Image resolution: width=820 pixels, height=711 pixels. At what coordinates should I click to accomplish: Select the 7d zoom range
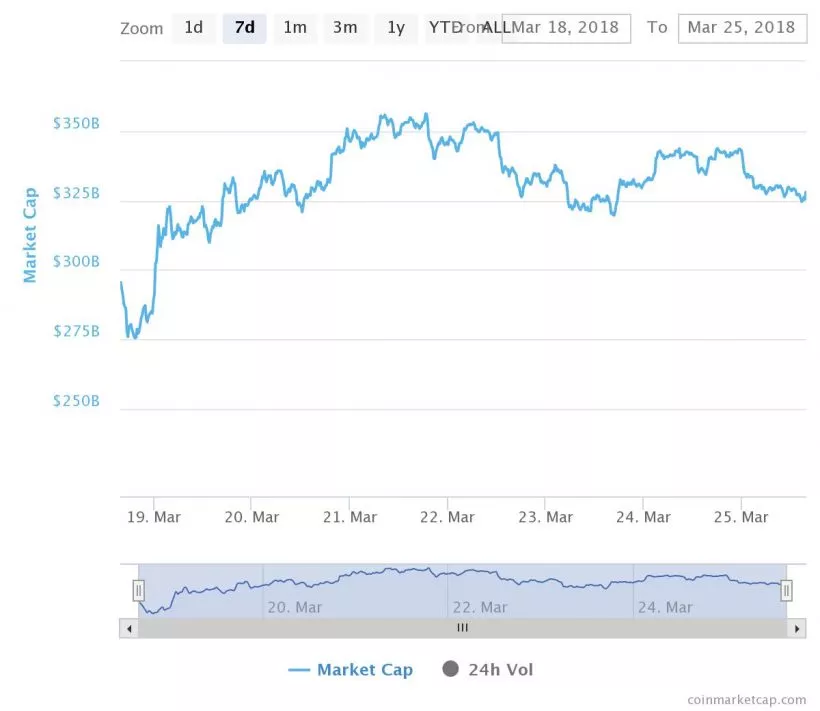pyautogui.click(x=244, y=28)
